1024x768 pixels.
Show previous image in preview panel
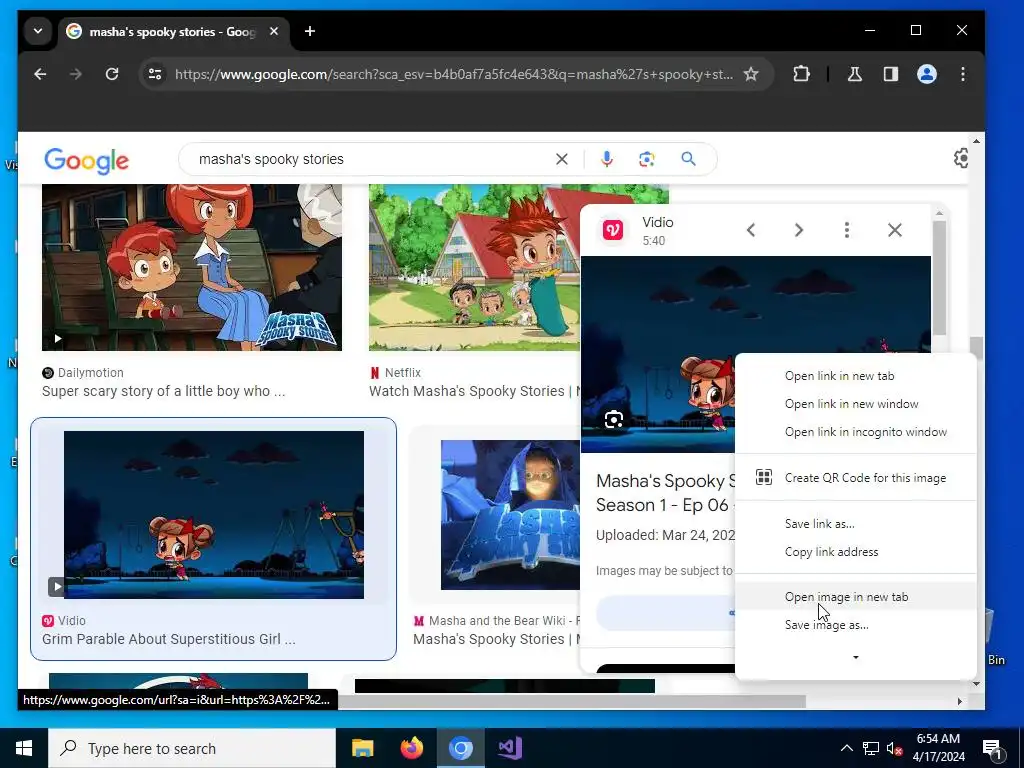(x=751, y=230)
